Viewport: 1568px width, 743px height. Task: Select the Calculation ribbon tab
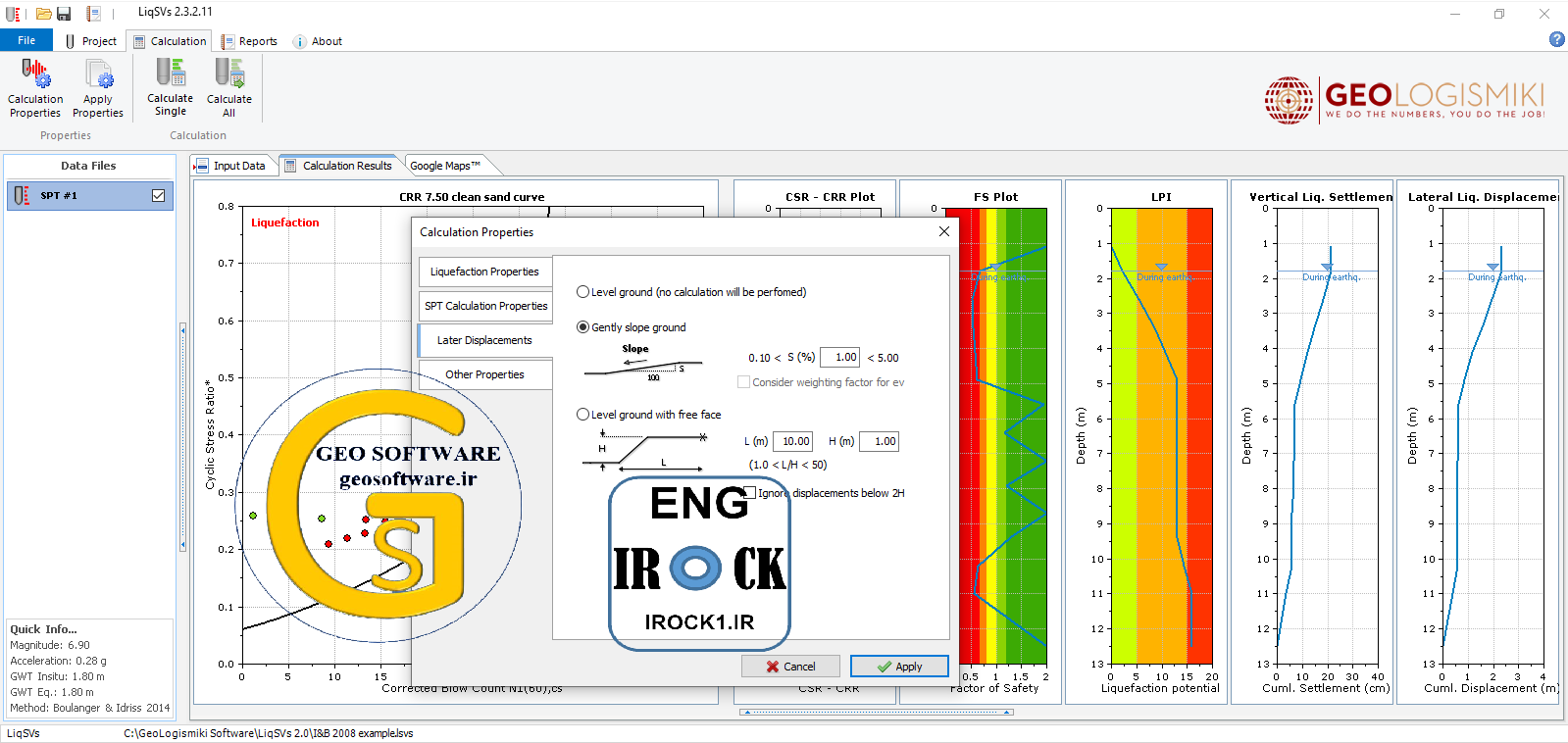(x=170, y=41)
